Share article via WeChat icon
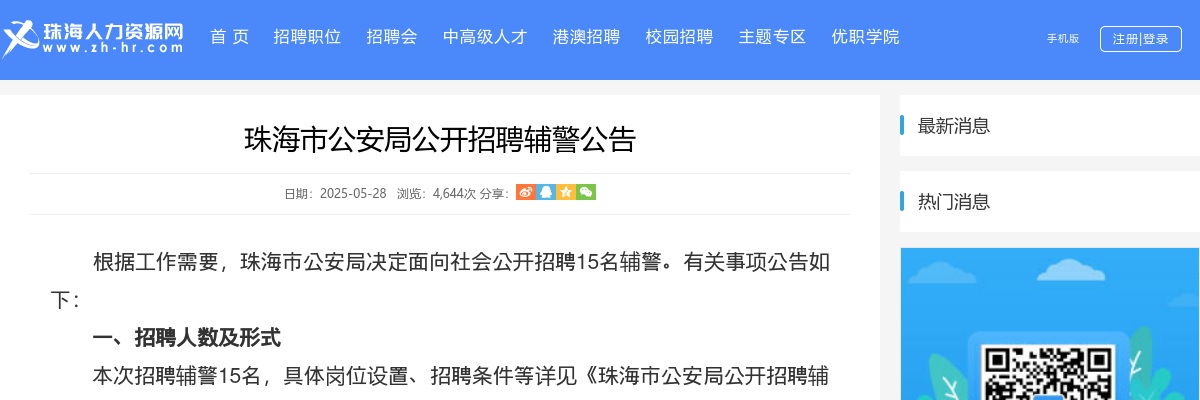Viewport: 1200px width, 400px height. [586, 192]
